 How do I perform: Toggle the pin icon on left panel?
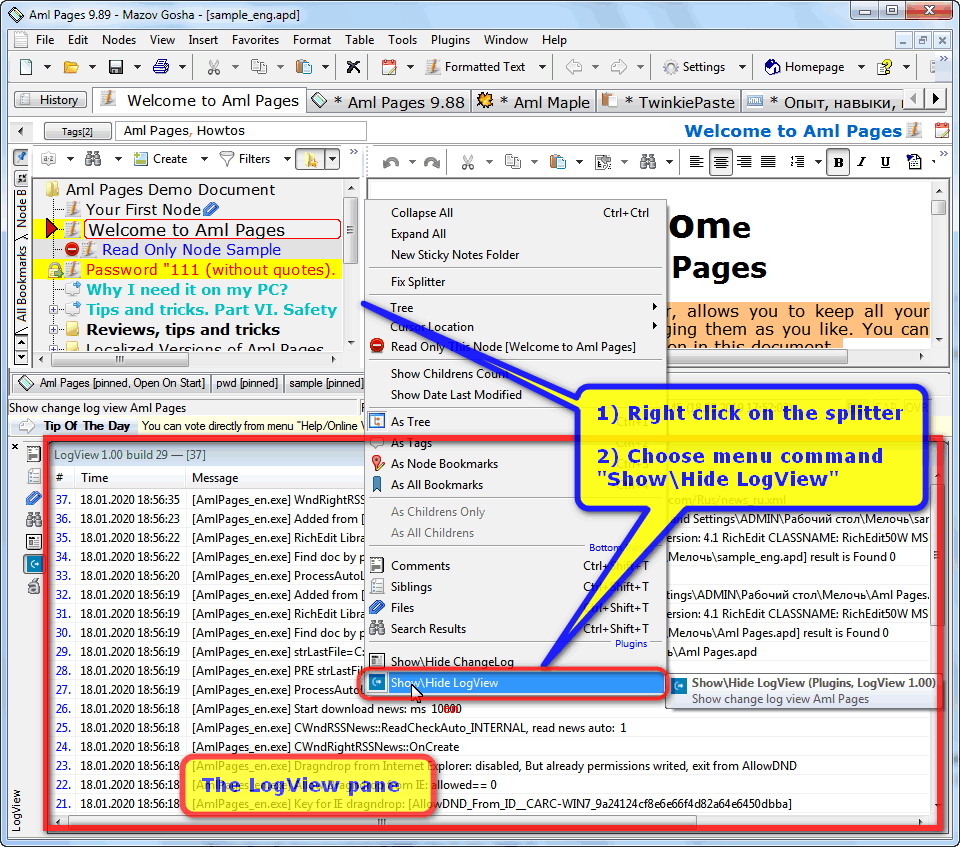(21, 157)
